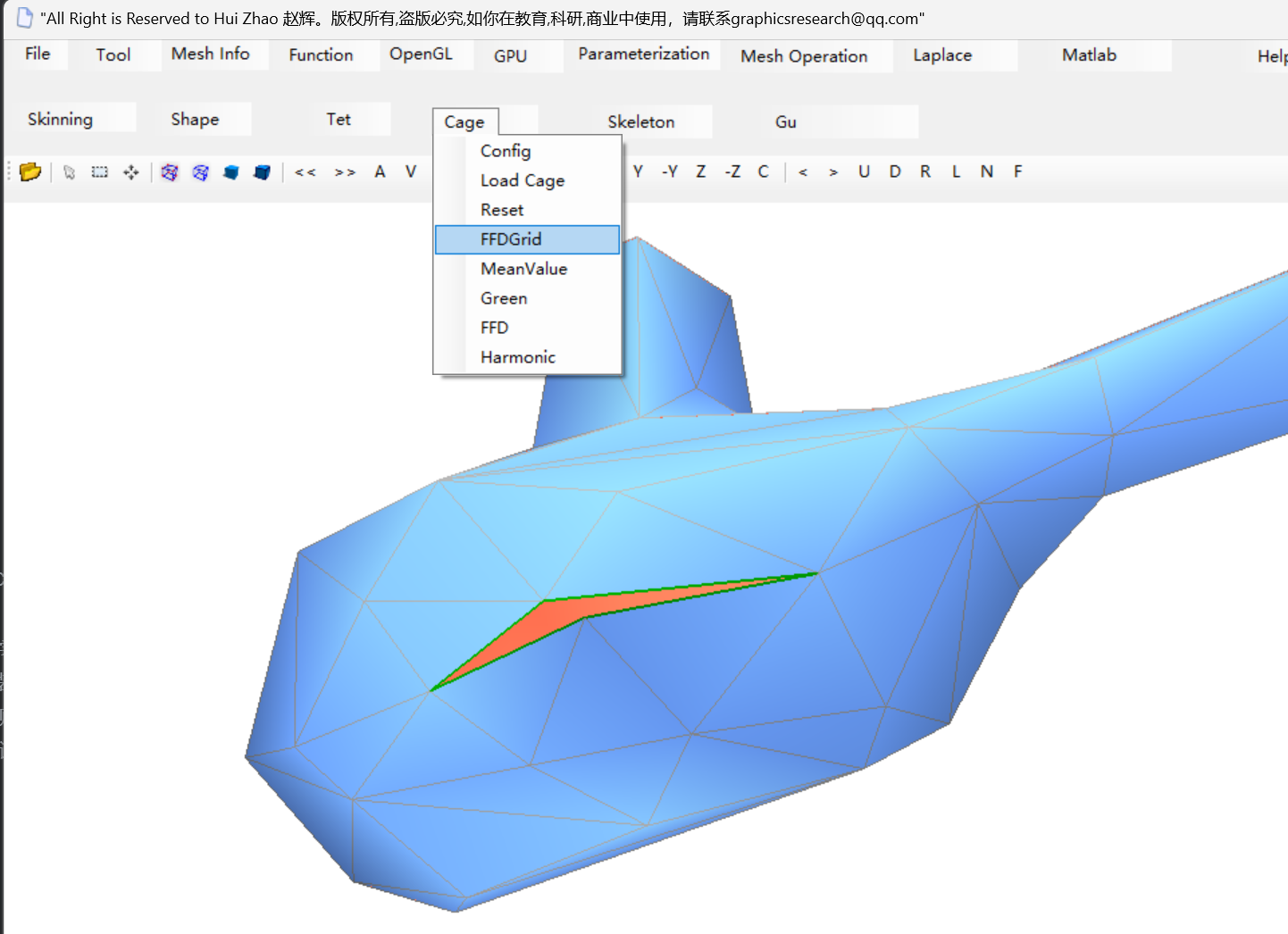This screenshot has height=934, width=1288.
Task: Click the A toolbar button
Action: (381, 171)
